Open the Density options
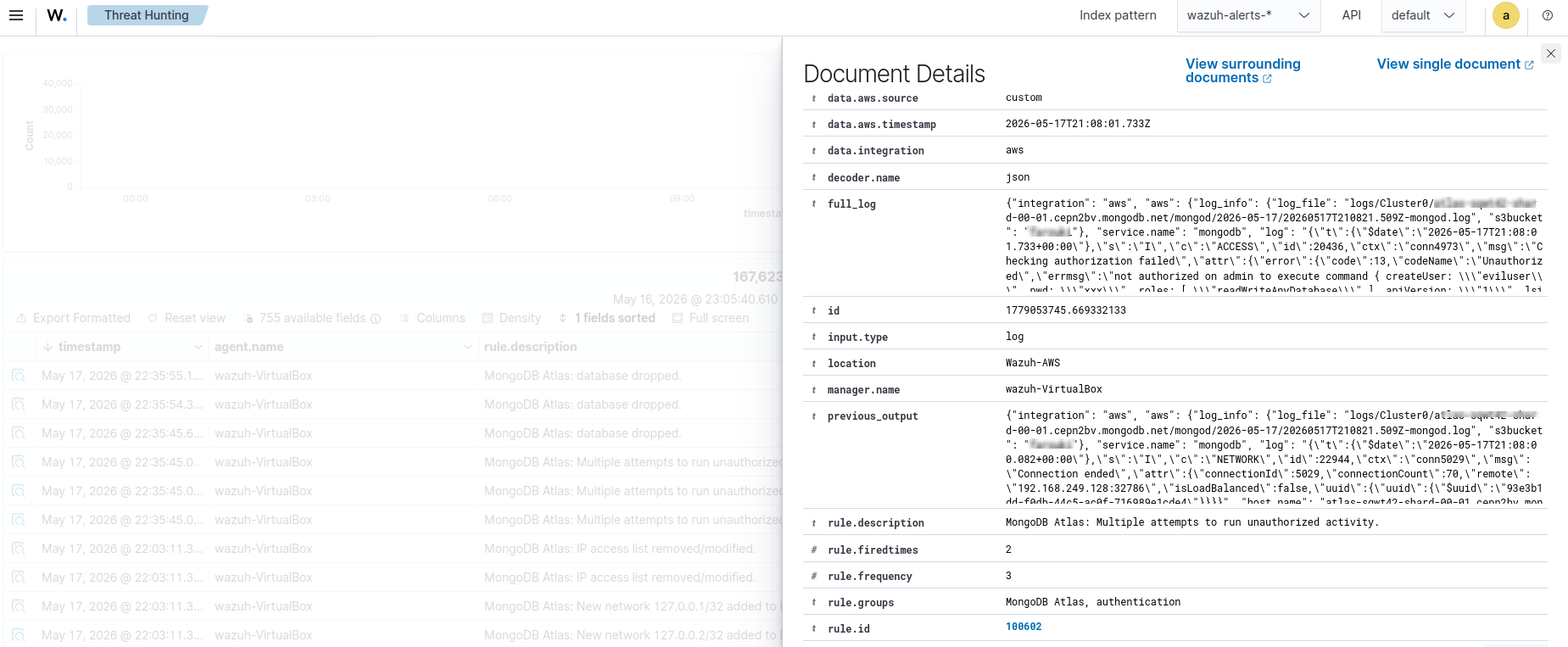This screenshot has width=1568, height=647. pyautogui.click(x=511, y=318)
